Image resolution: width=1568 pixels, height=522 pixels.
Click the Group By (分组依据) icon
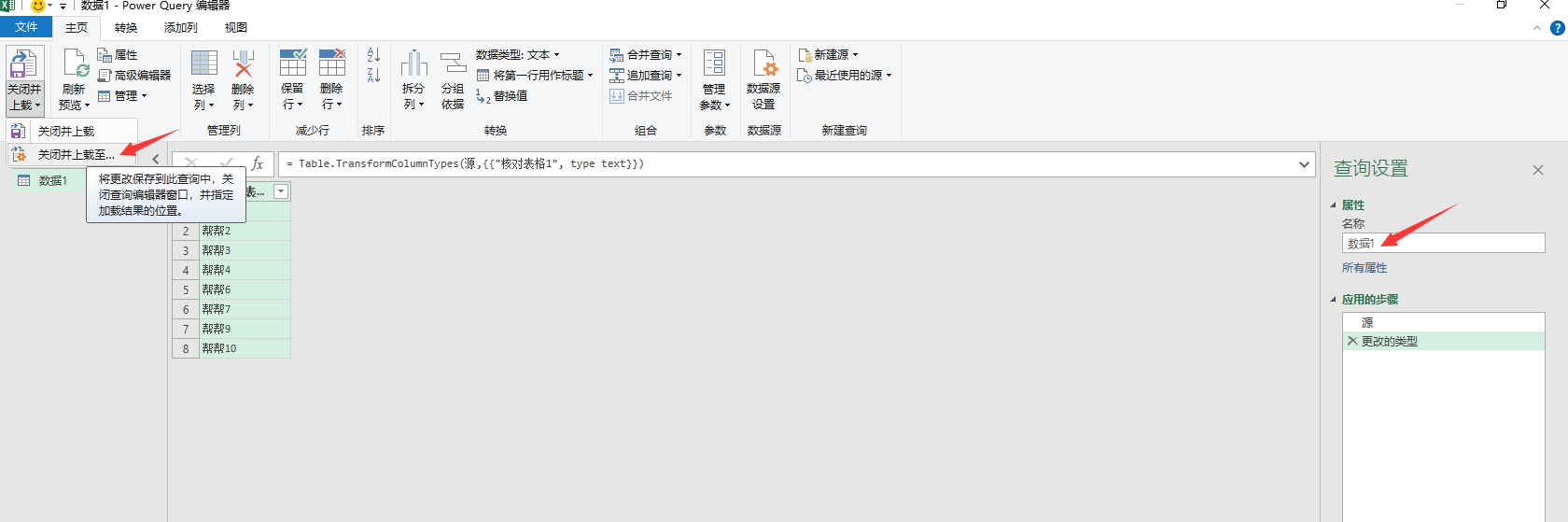pos(453,63)
